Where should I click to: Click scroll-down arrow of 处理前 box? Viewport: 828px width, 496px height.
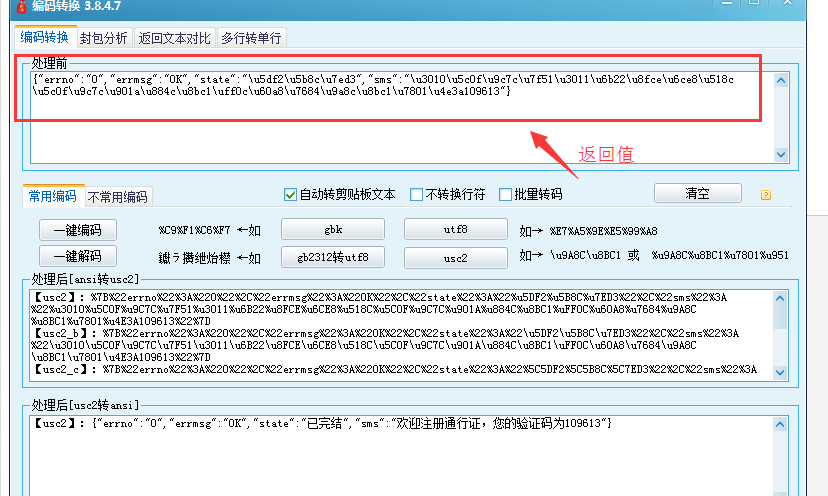(x=781, y=155)
